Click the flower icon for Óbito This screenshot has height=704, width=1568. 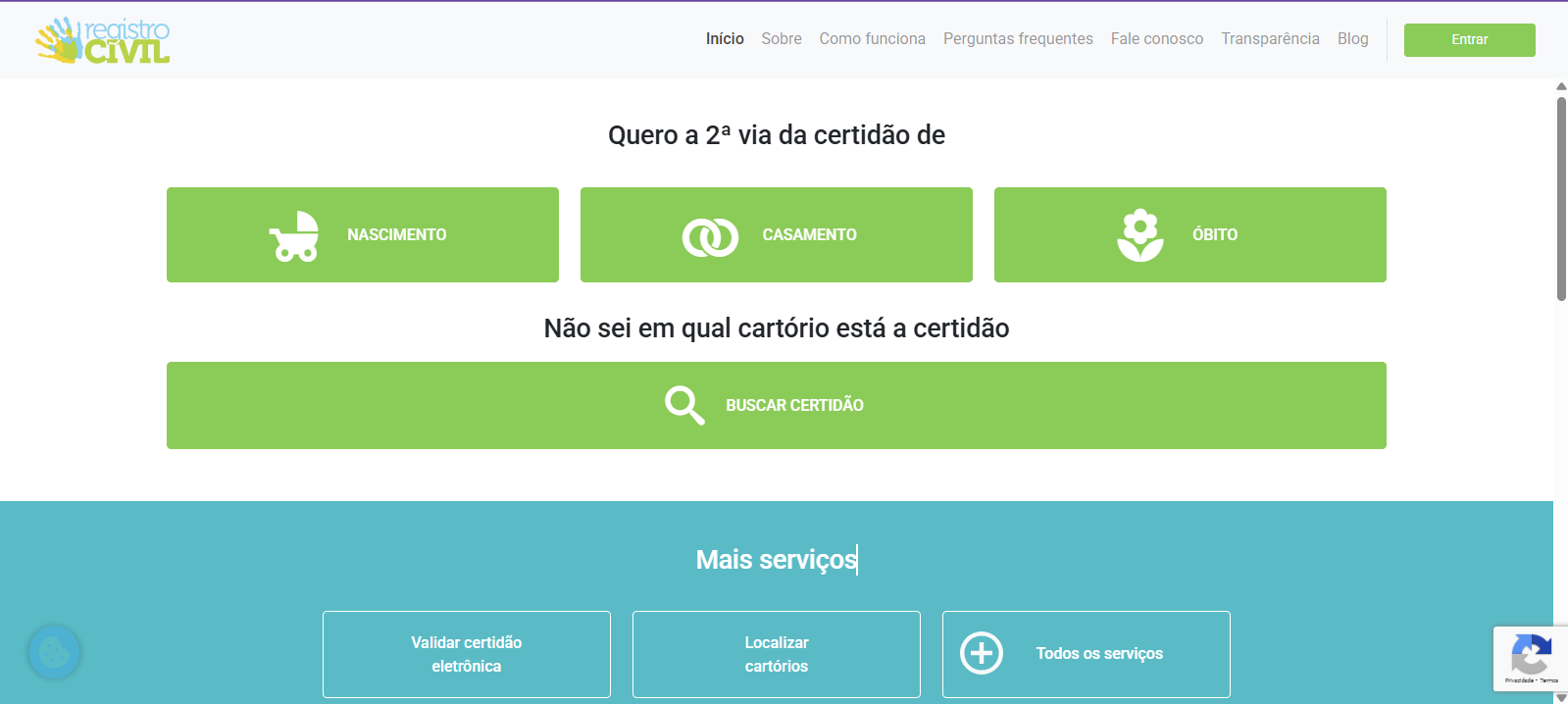(x=1139, y=235)
